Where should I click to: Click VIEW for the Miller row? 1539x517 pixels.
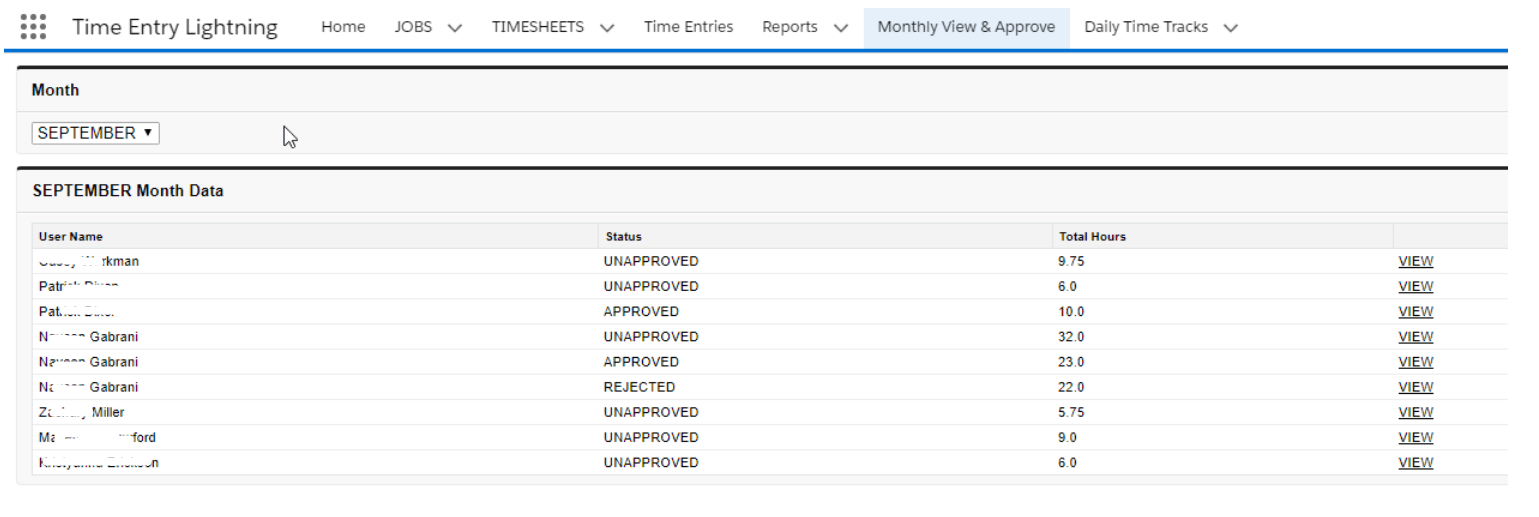1415,412
